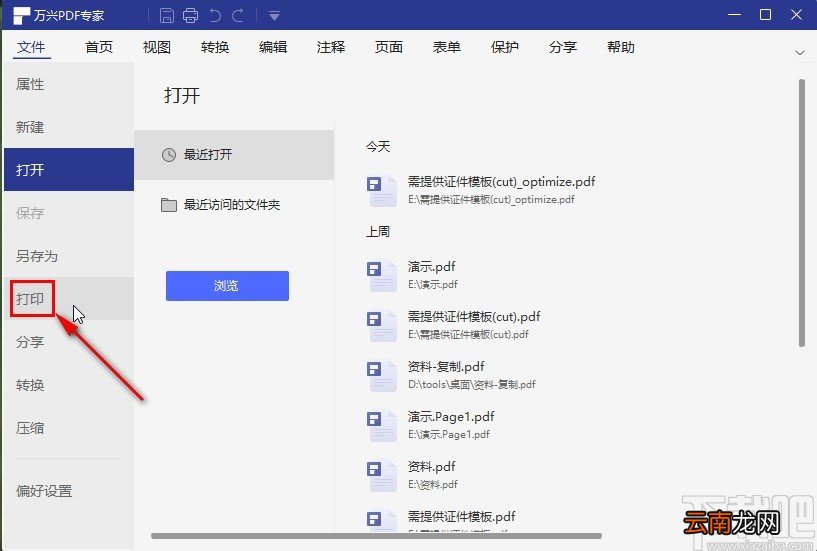Close the PDF application window
Viewport: 817px width, 551px height.
click(796, 15)
